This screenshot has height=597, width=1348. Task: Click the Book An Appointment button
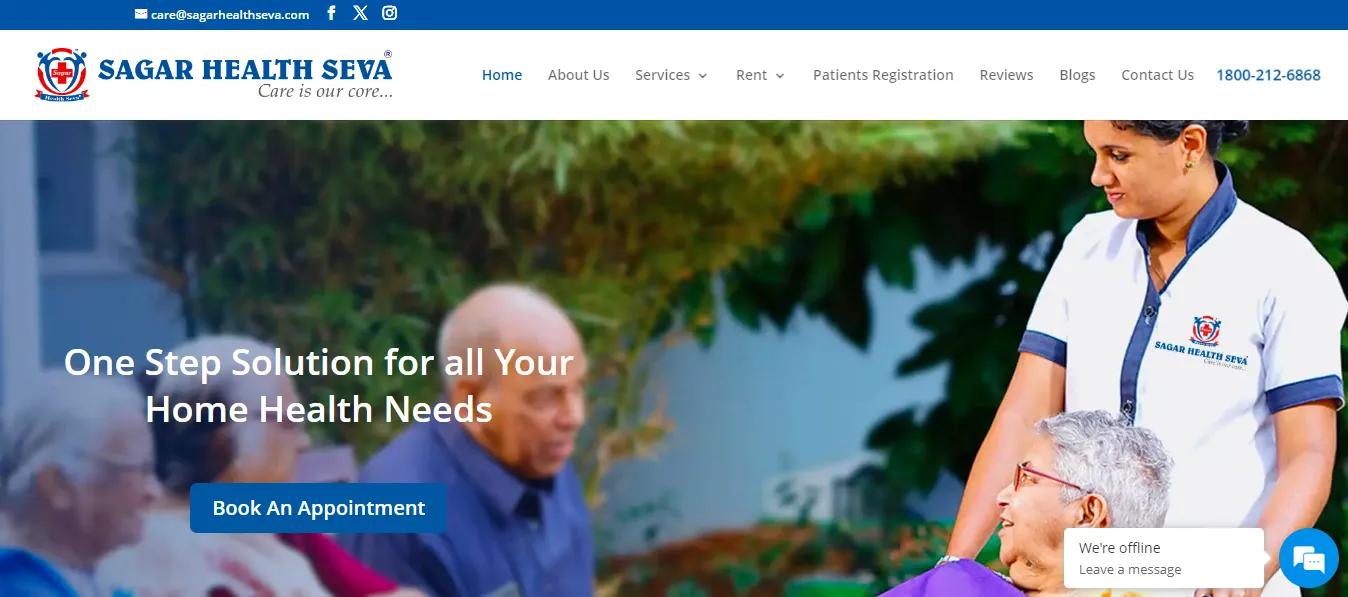318,508
